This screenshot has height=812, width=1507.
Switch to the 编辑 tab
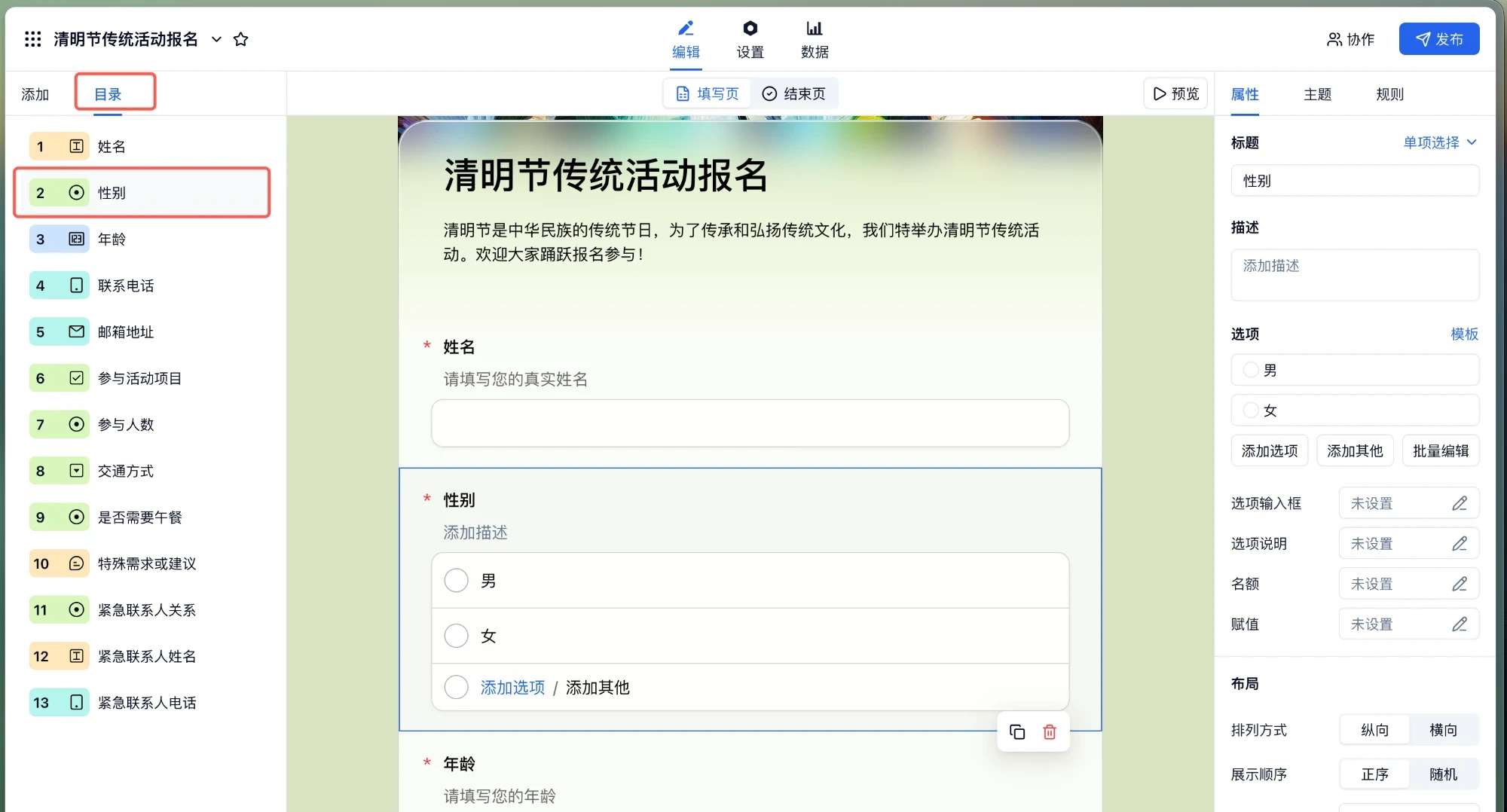(686, 40)
